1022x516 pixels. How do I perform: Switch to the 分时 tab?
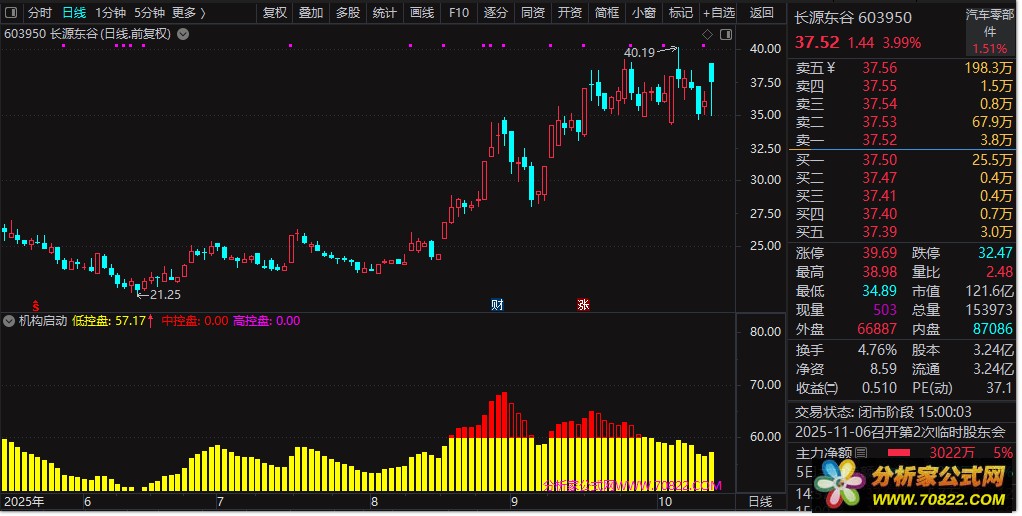[x=40, y=12]
